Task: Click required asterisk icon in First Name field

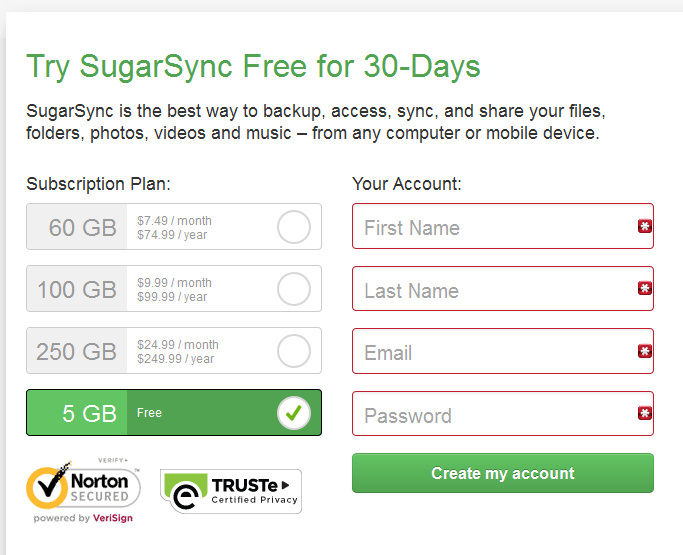Action: 645,226
